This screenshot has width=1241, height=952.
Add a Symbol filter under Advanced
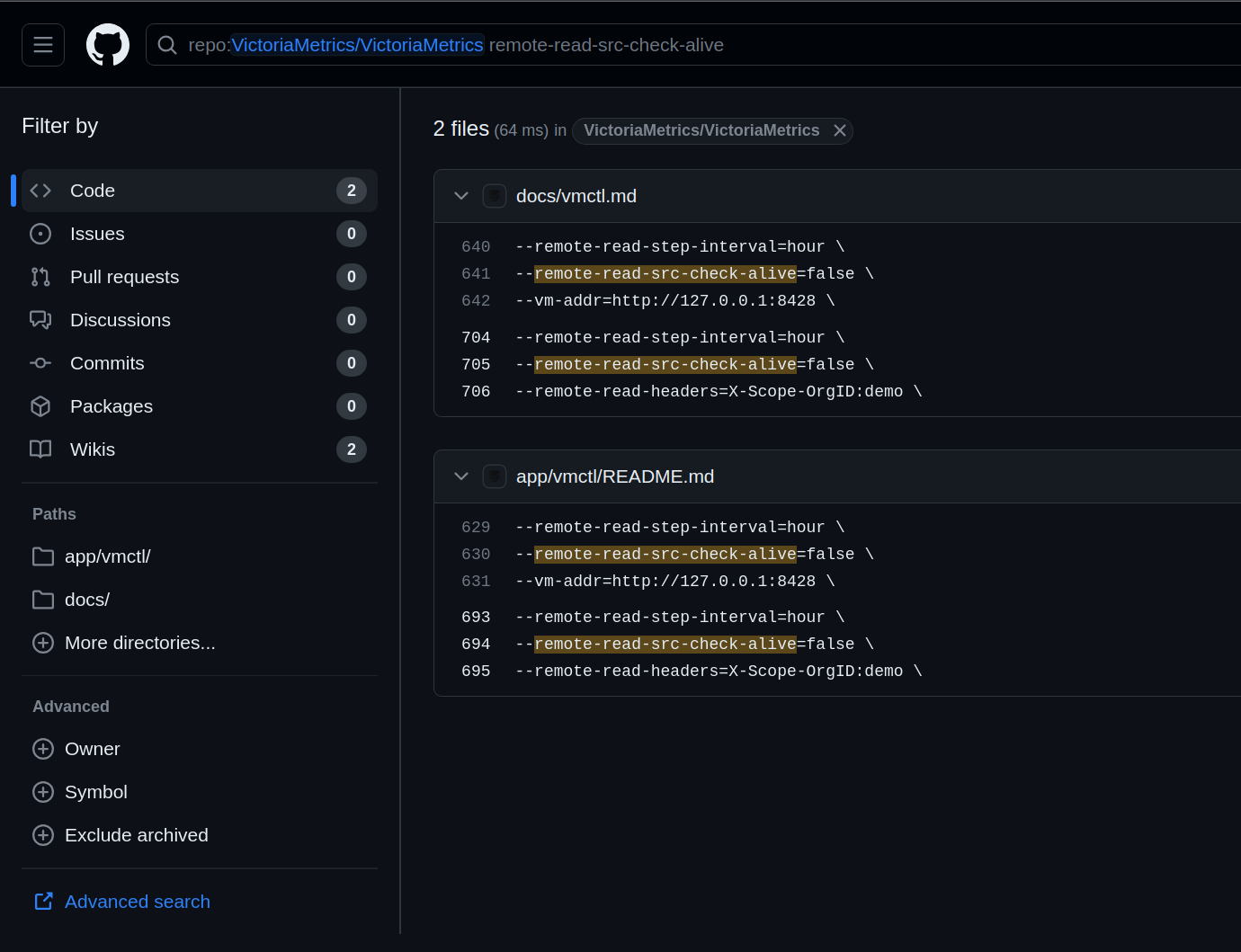tap(95, 792)
